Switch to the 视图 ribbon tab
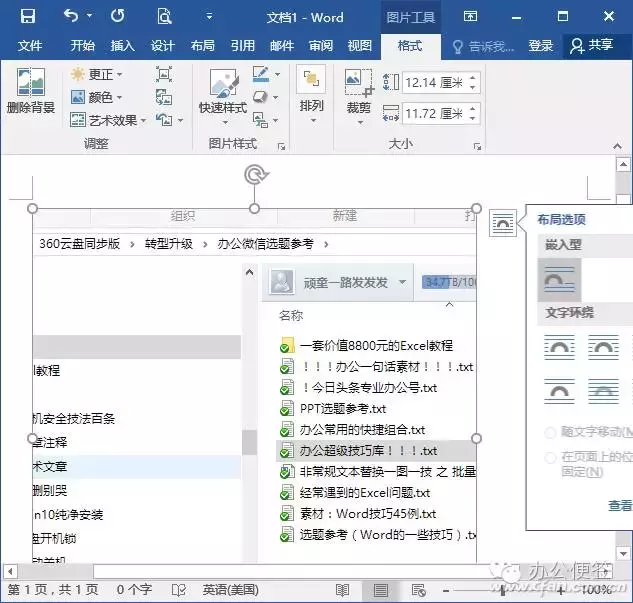Viewport: 633px width, 603px height. click(360, 46)
